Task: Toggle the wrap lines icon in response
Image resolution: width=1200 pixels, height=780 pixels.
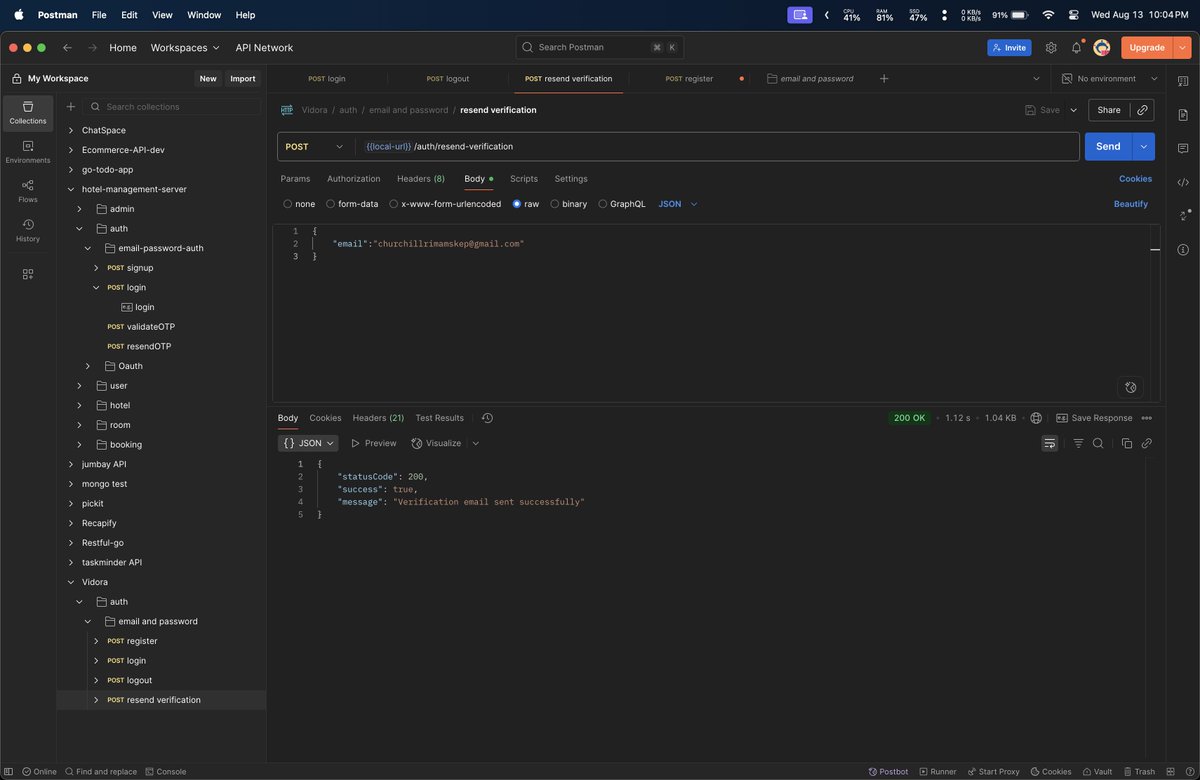Action: point(1049,443)
